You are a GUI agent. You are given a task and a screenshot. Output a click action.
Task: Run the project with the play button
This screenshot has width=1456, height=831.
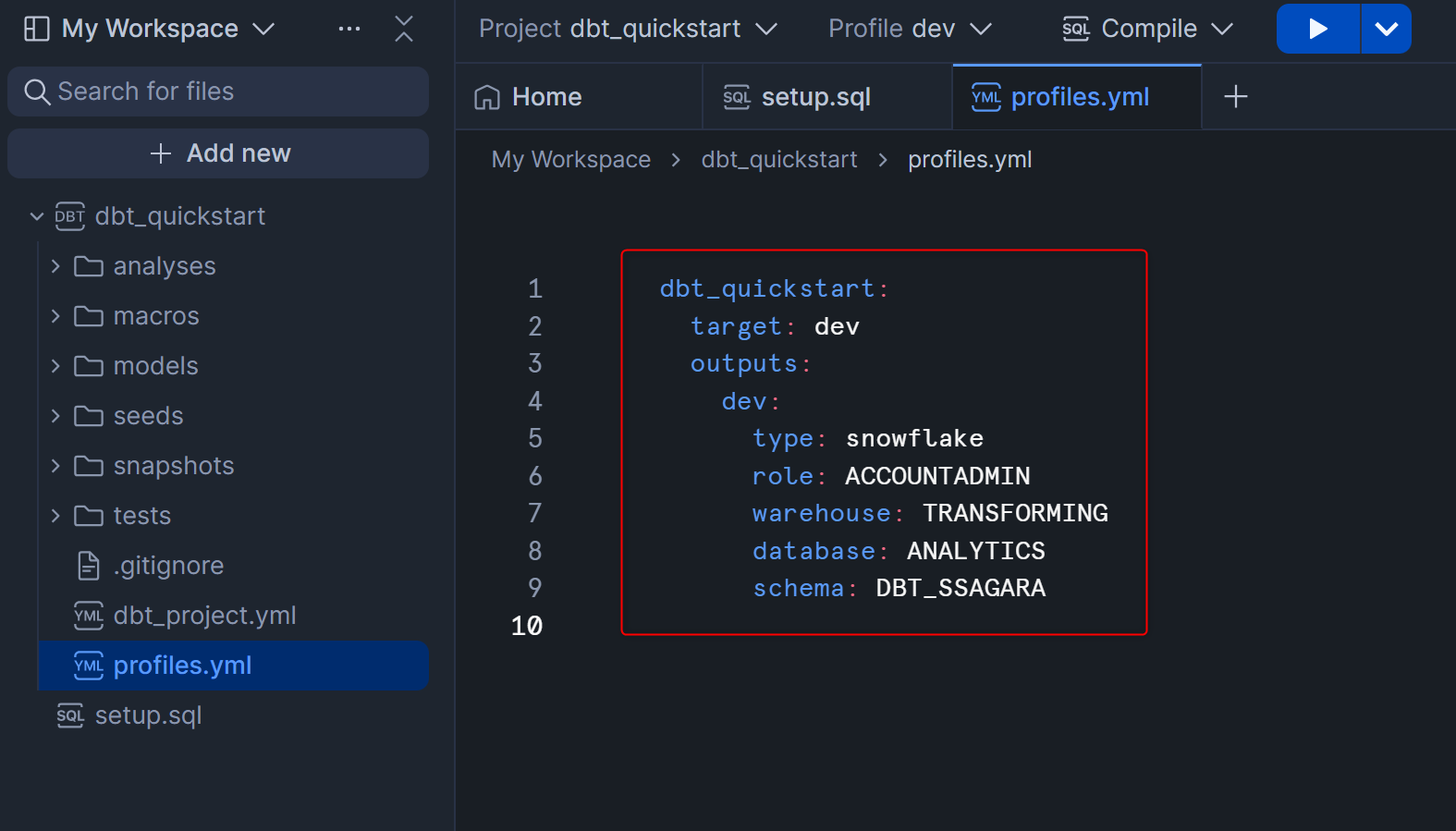click(1318, 29)
